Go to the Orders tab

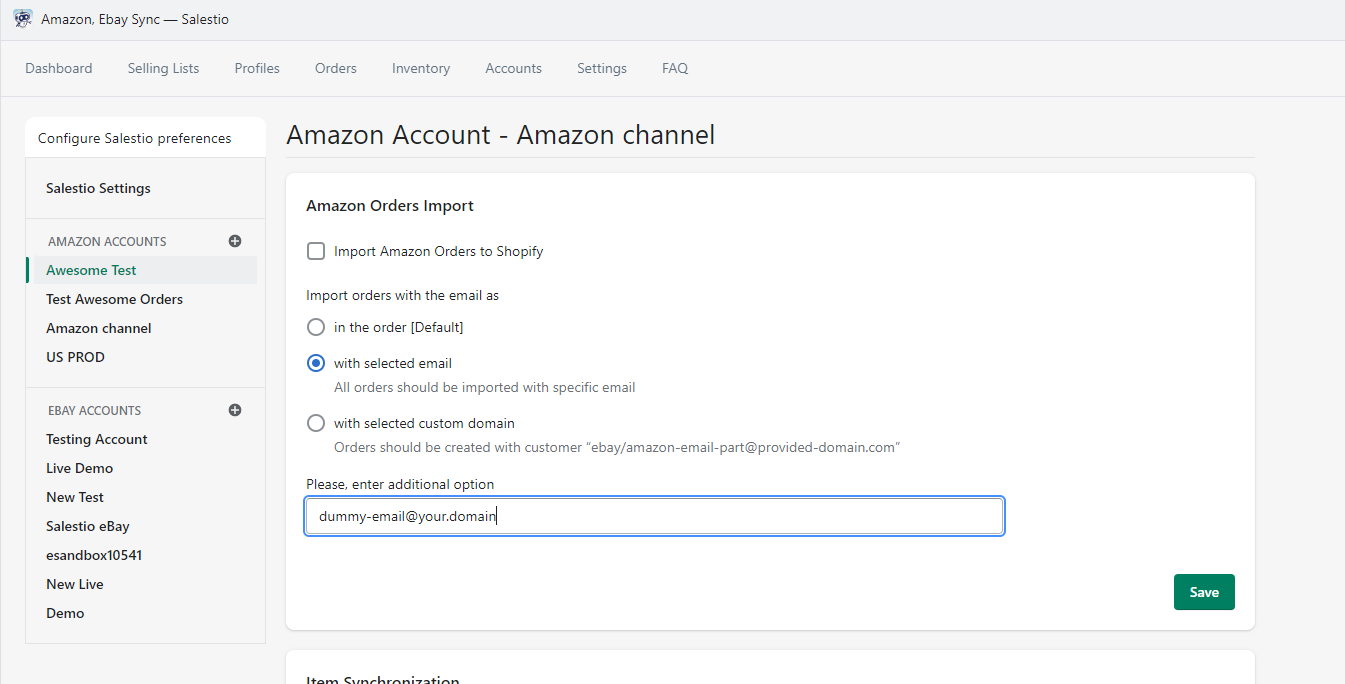click(x=335, y=68)
